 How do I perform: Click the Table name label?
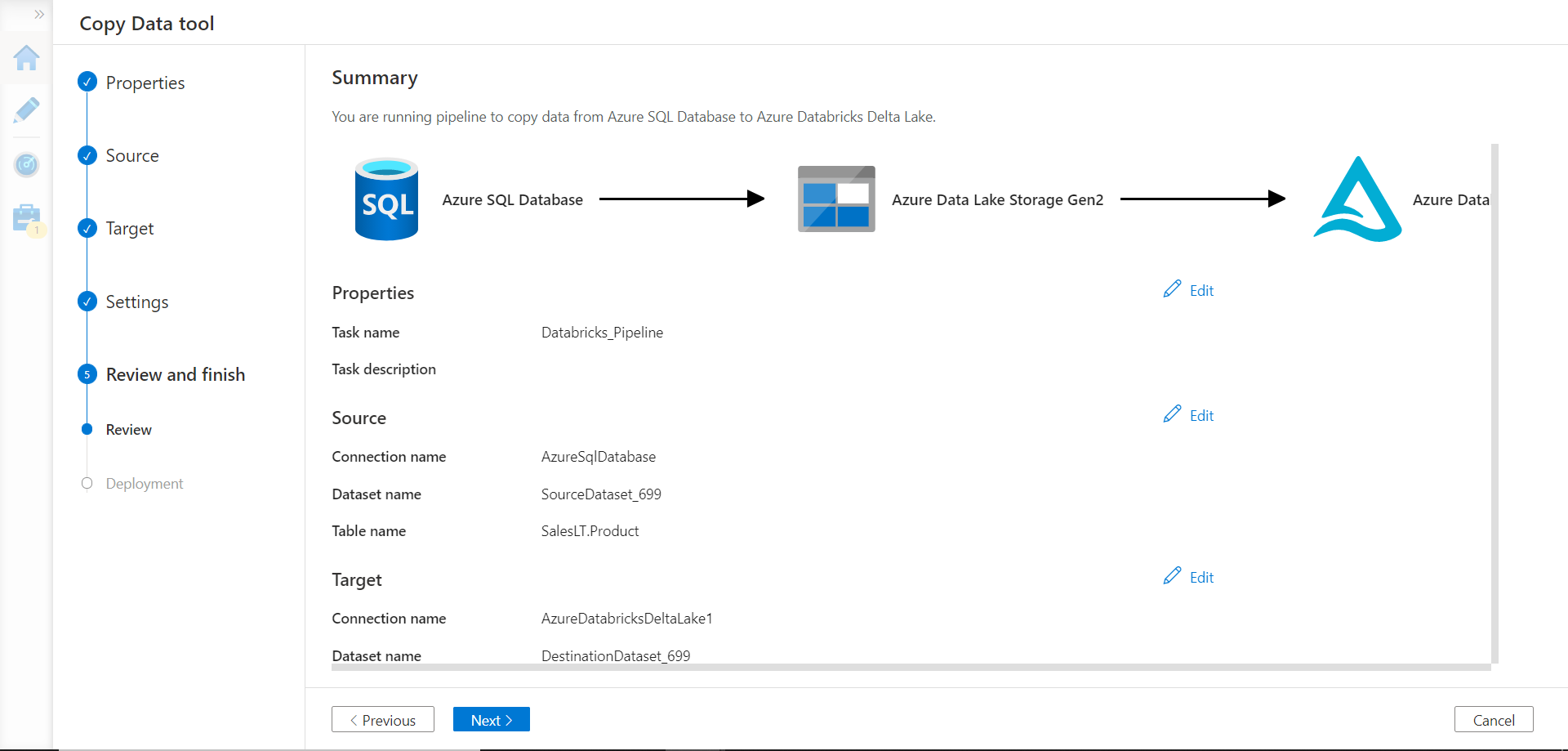[369, 531]
